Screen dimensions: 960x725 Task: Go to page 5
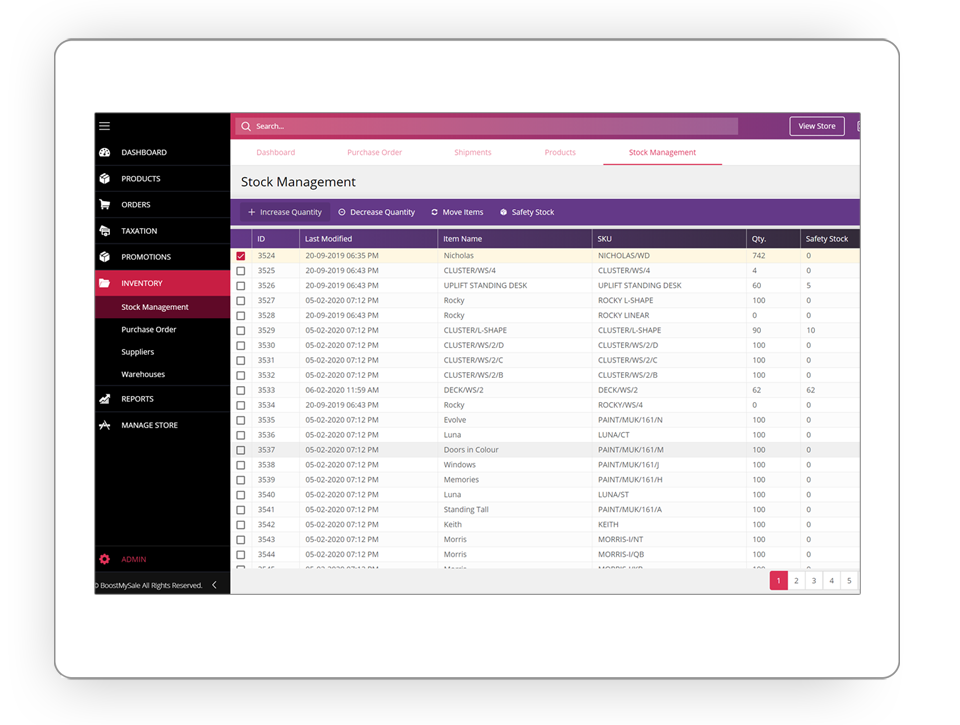(849, 580)
